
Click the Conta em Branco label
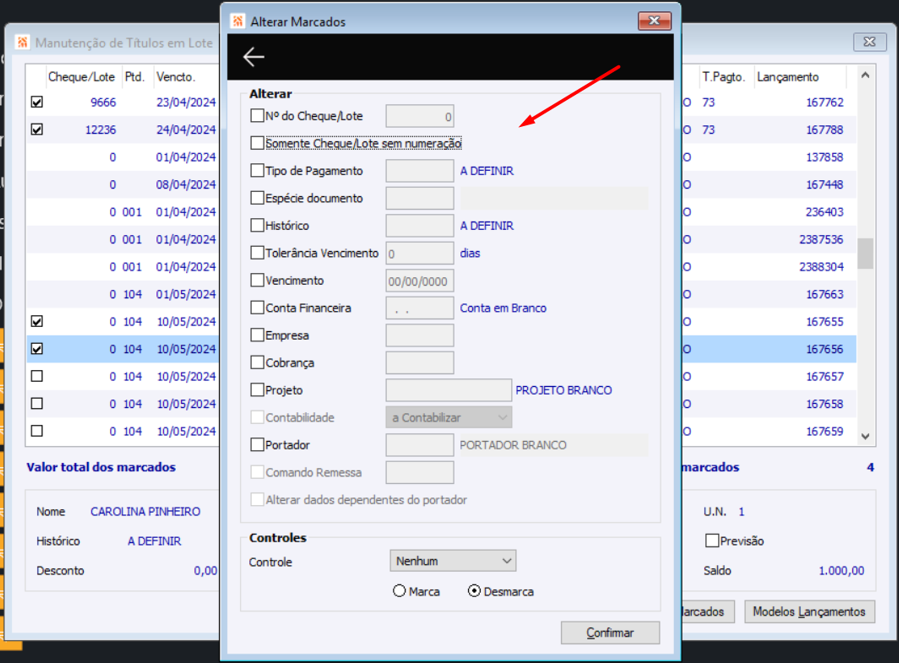point(503,308)
